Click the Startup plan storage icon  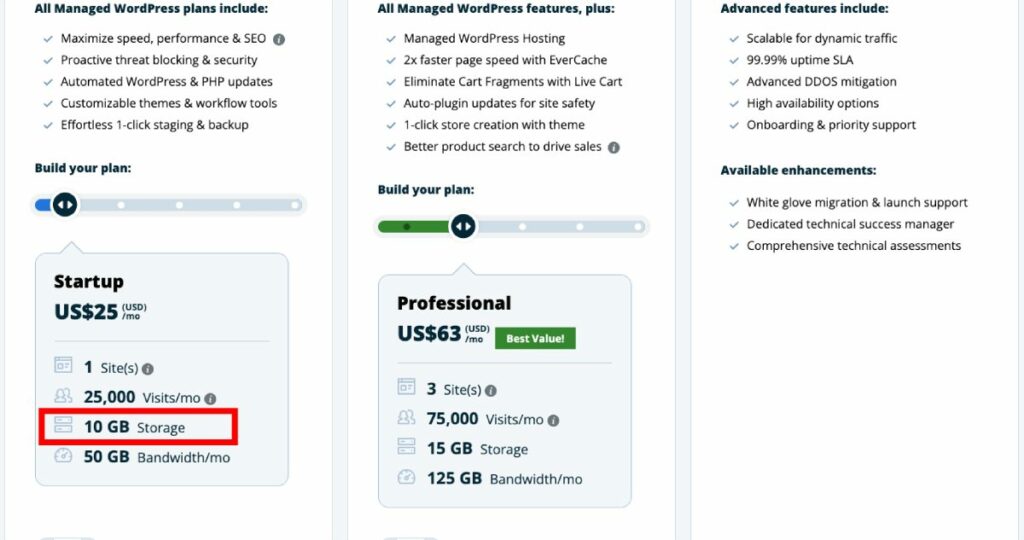click(64, 427)
